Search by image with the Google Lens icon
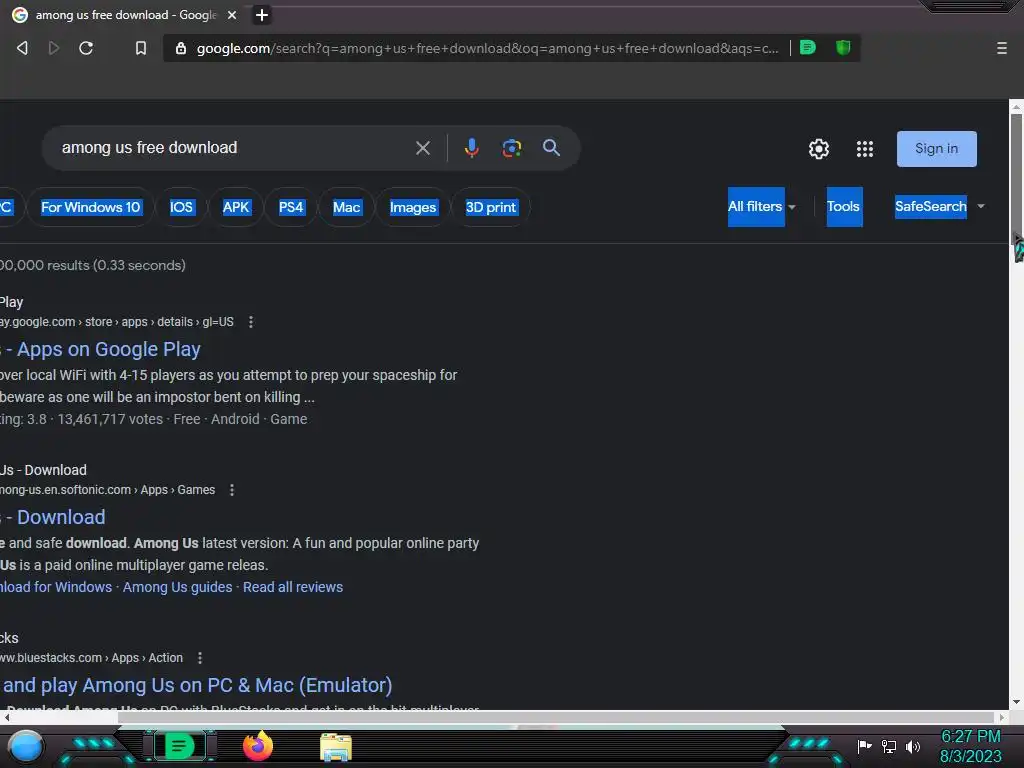 [x=511, y=148]
